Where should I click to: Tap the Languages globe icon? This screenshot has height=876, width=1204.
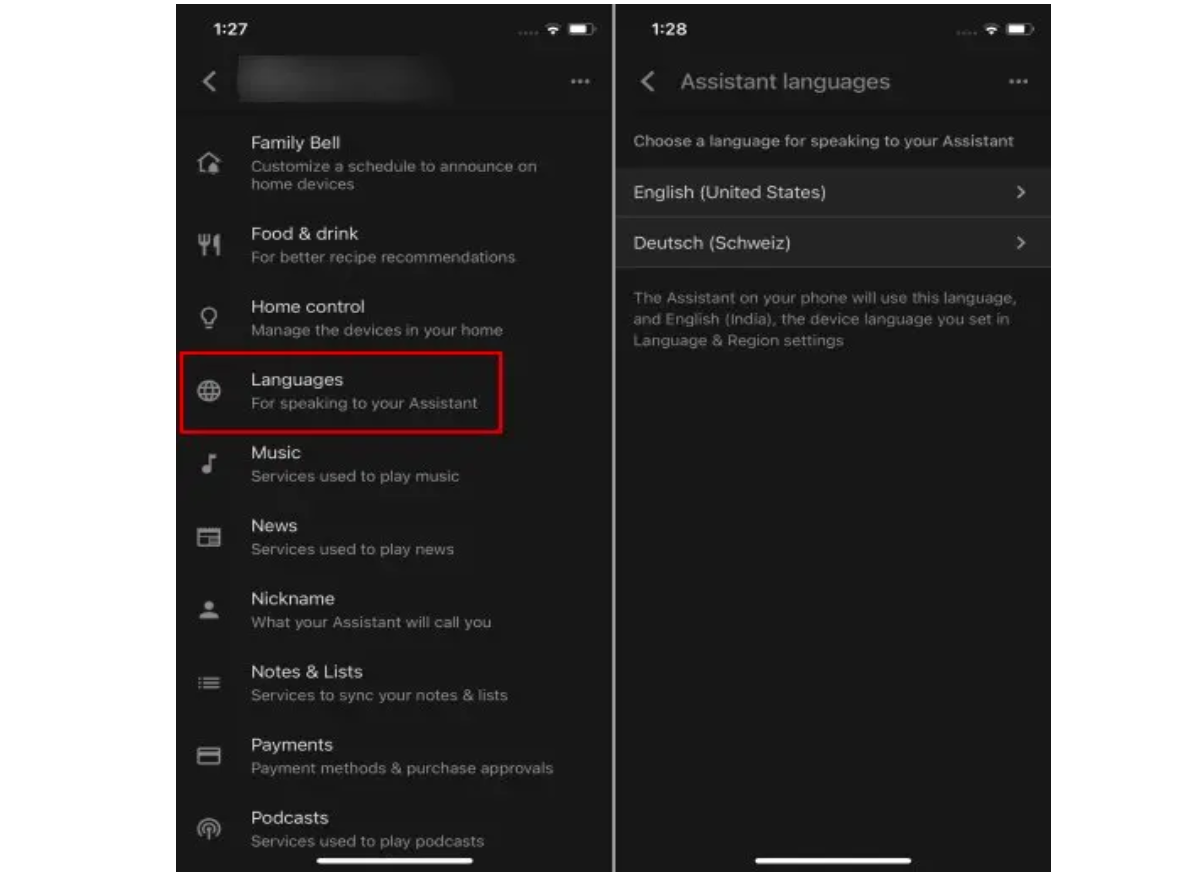(x=209, y=391)
